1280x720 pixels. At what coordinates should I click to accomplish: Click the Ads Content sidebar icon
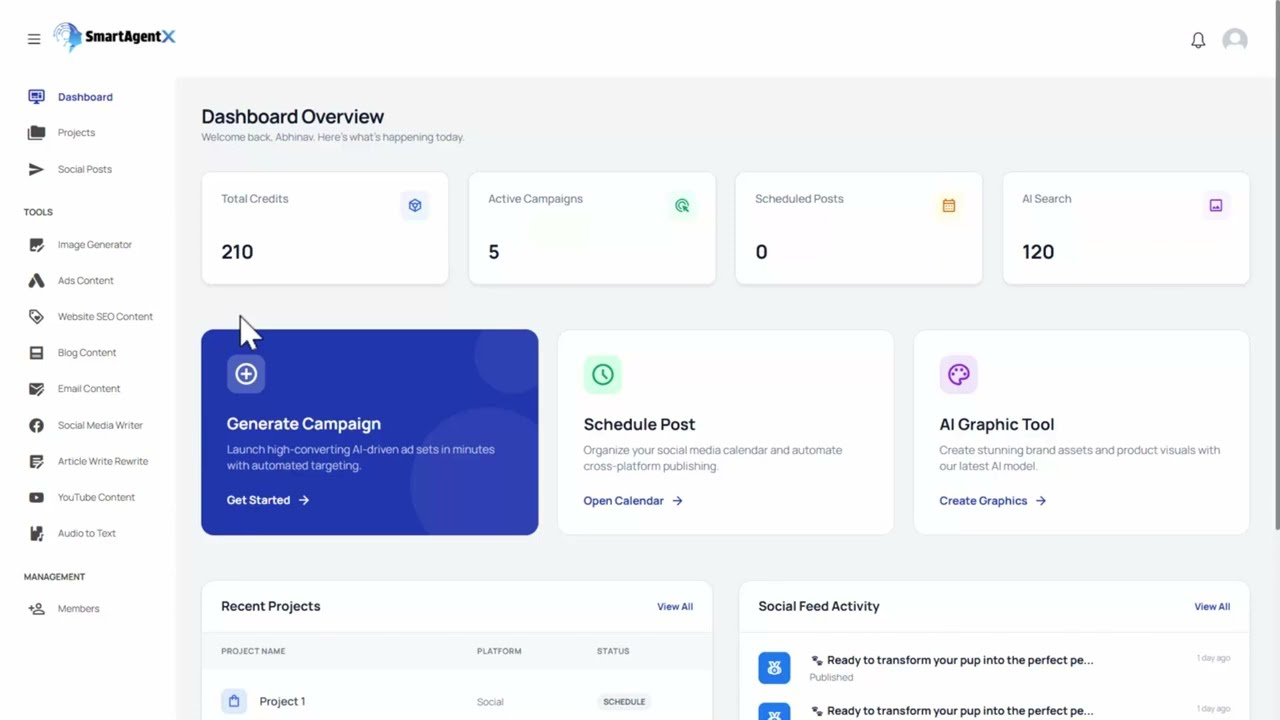pyautogui.click(x=36, y=280)
